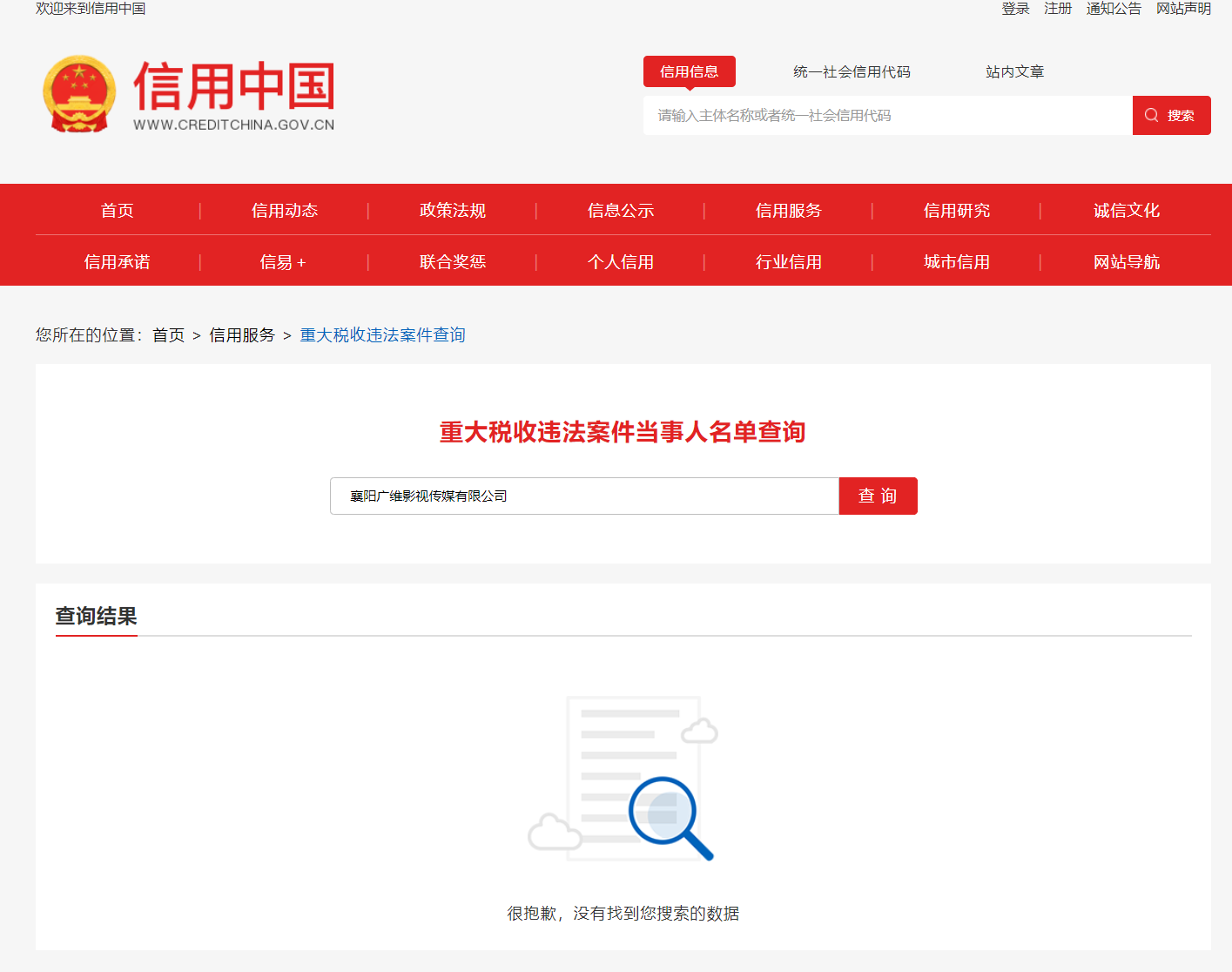The image size is (1232, 972).
Task: Click the tax case name query field
Action: (x=583, y=496)
